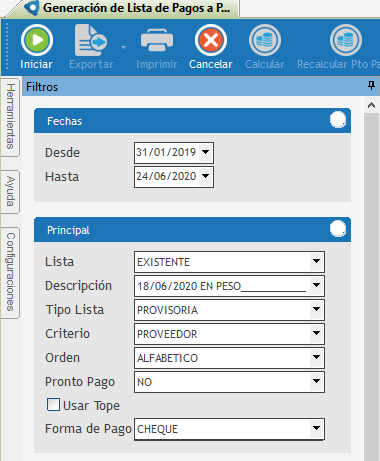Open the Desde date picker dropdown

206,152
